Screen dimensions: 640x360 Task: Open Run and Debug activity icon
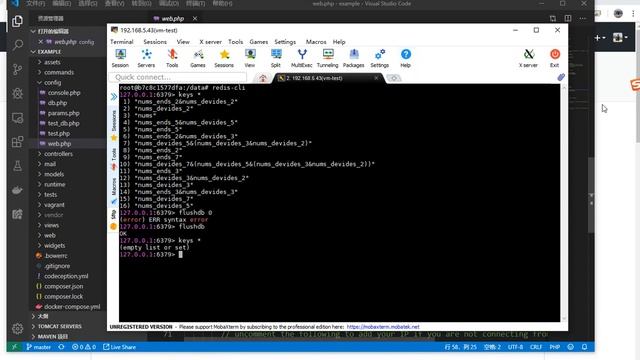click(x=17, y=93)
